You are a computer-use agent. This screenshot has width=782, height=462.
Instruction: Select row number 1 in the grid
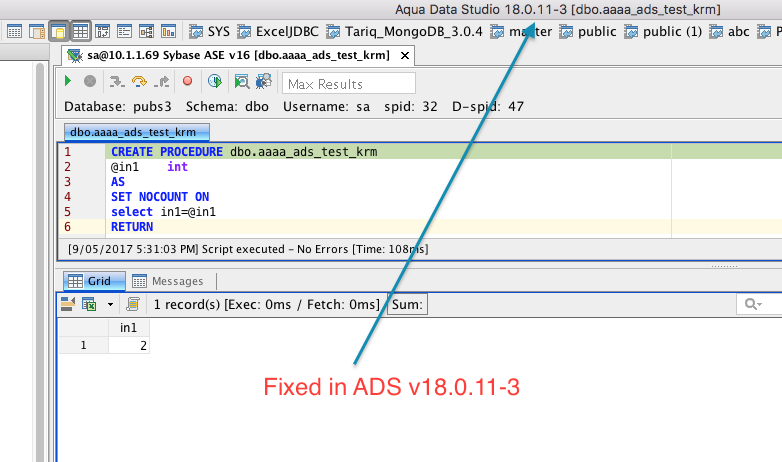pos(84,345)
